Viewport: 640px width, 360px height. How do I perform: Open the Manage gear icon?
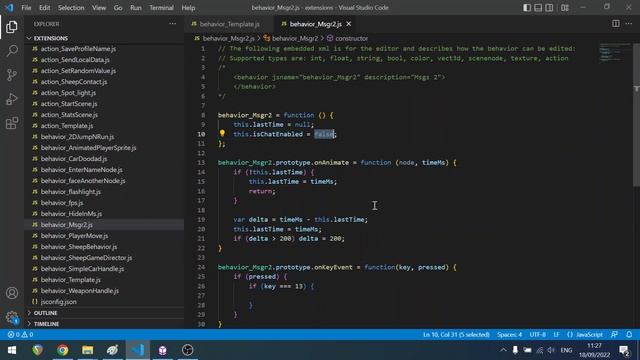(x=12, y=317)
